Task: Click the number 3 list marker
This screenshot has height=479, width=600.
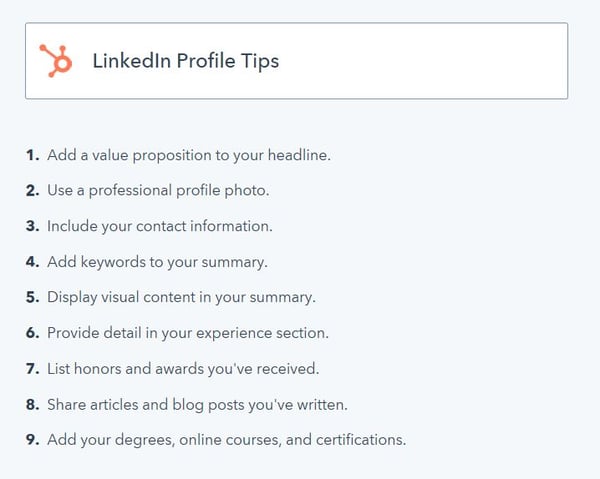Action: [x=33, y=226]
